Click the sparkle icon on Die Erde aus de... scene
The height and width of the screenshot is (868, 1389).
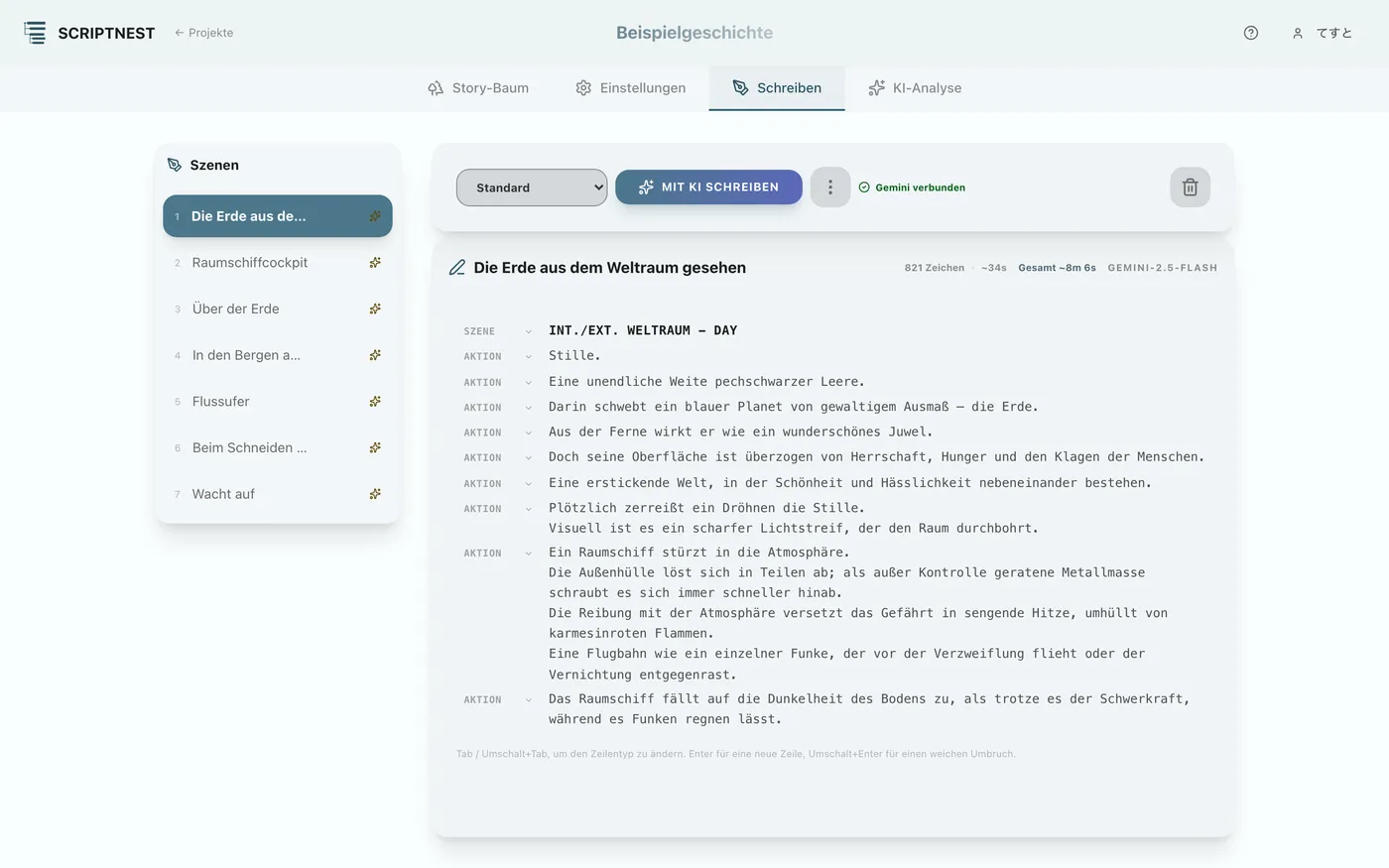375,216
